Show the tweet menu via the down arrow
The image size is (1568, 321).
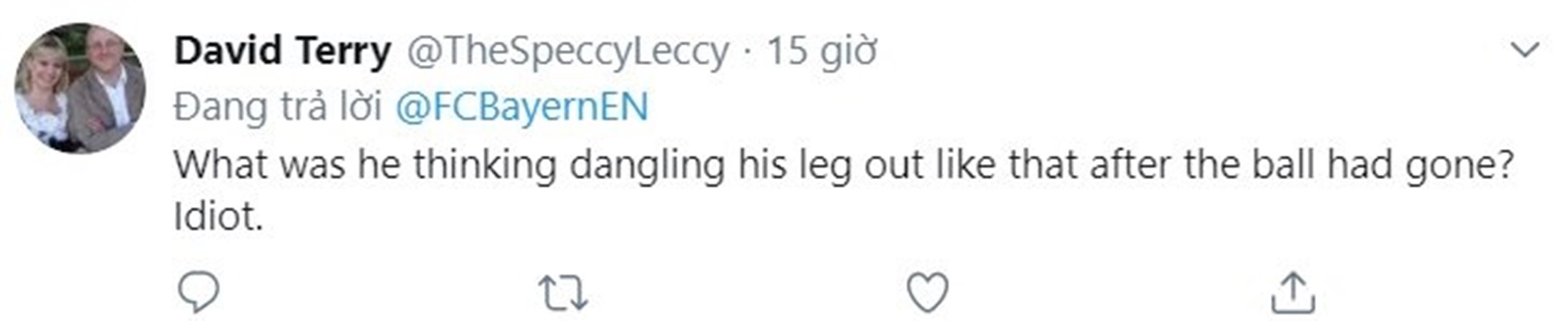[x=1525, y=50]
